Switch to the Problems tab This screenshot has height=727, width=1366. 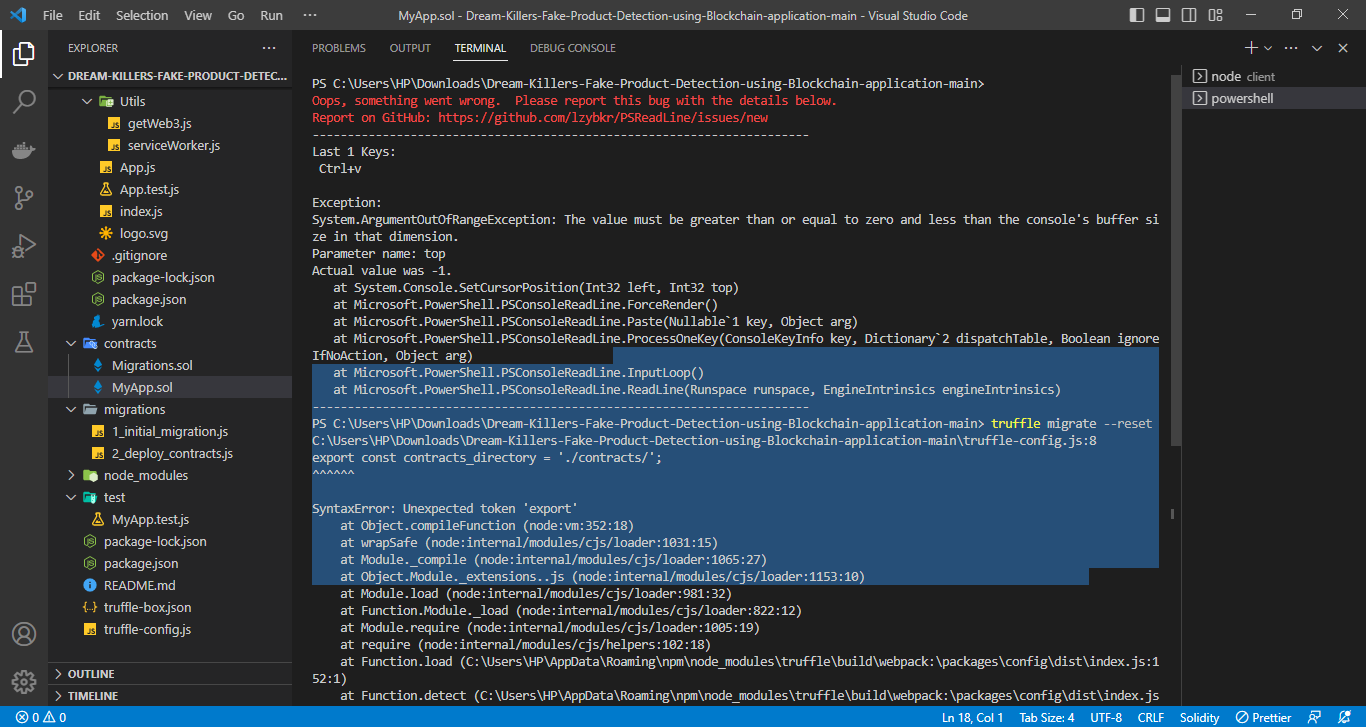(339, 48)
